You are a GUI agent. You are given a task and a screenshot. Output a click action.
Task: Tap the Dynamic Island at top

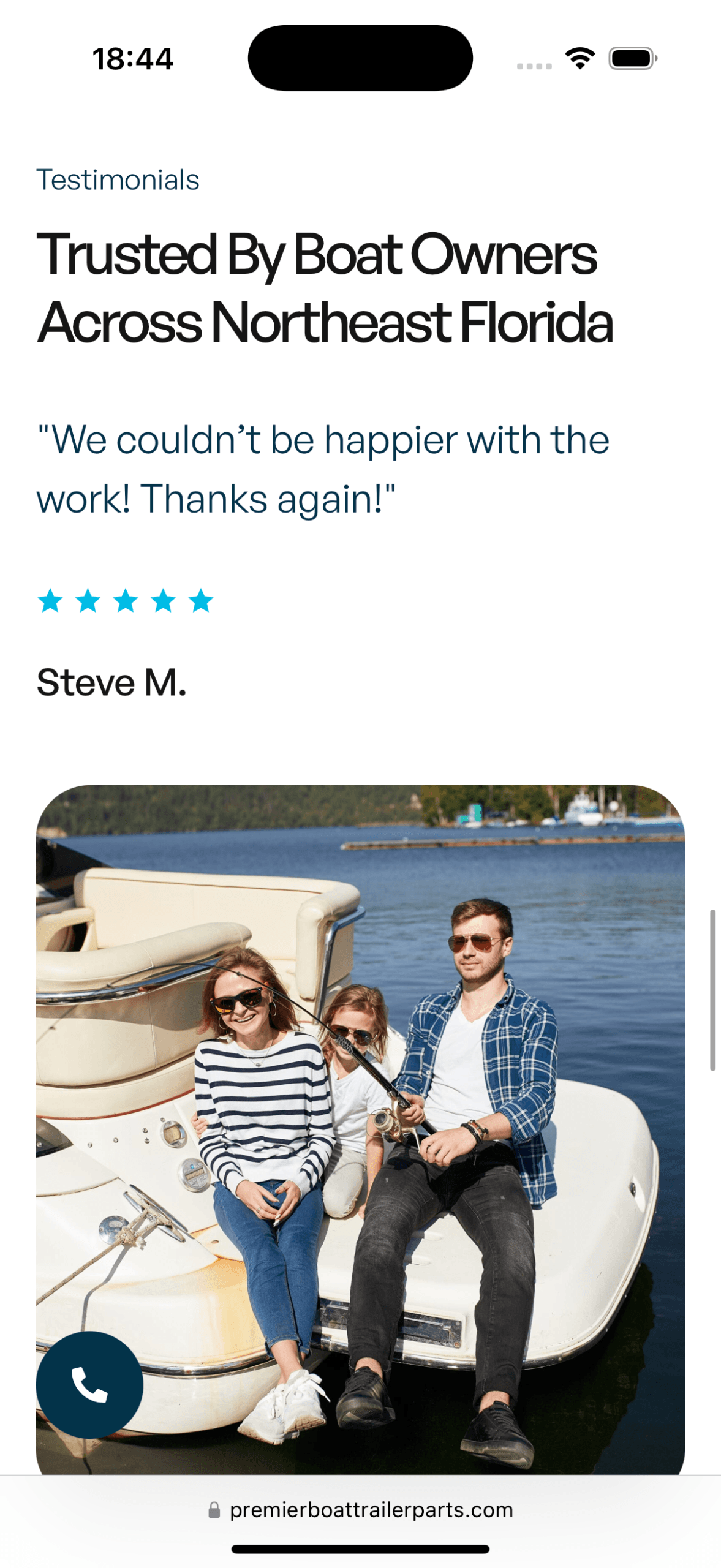pyautogui.click(x=360, y=58)
